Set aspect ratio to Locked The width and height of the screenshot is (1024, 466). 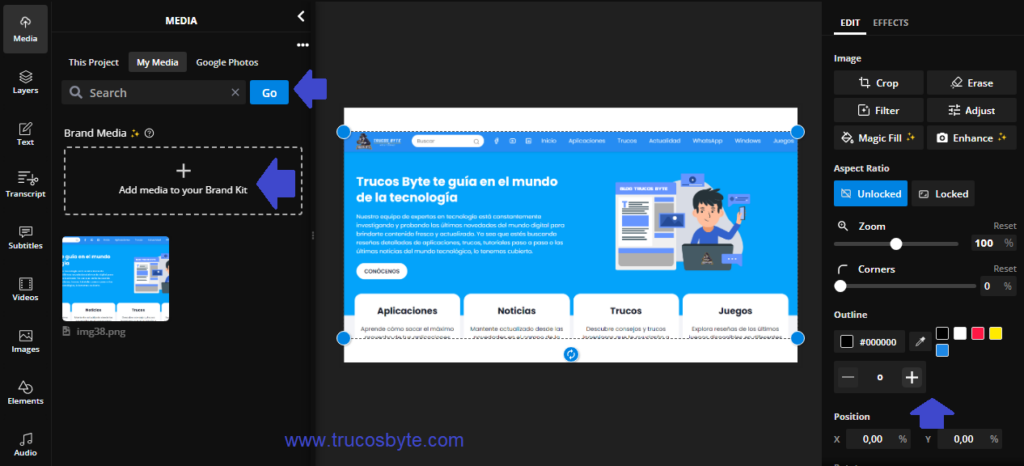click(x=943, y=193)
